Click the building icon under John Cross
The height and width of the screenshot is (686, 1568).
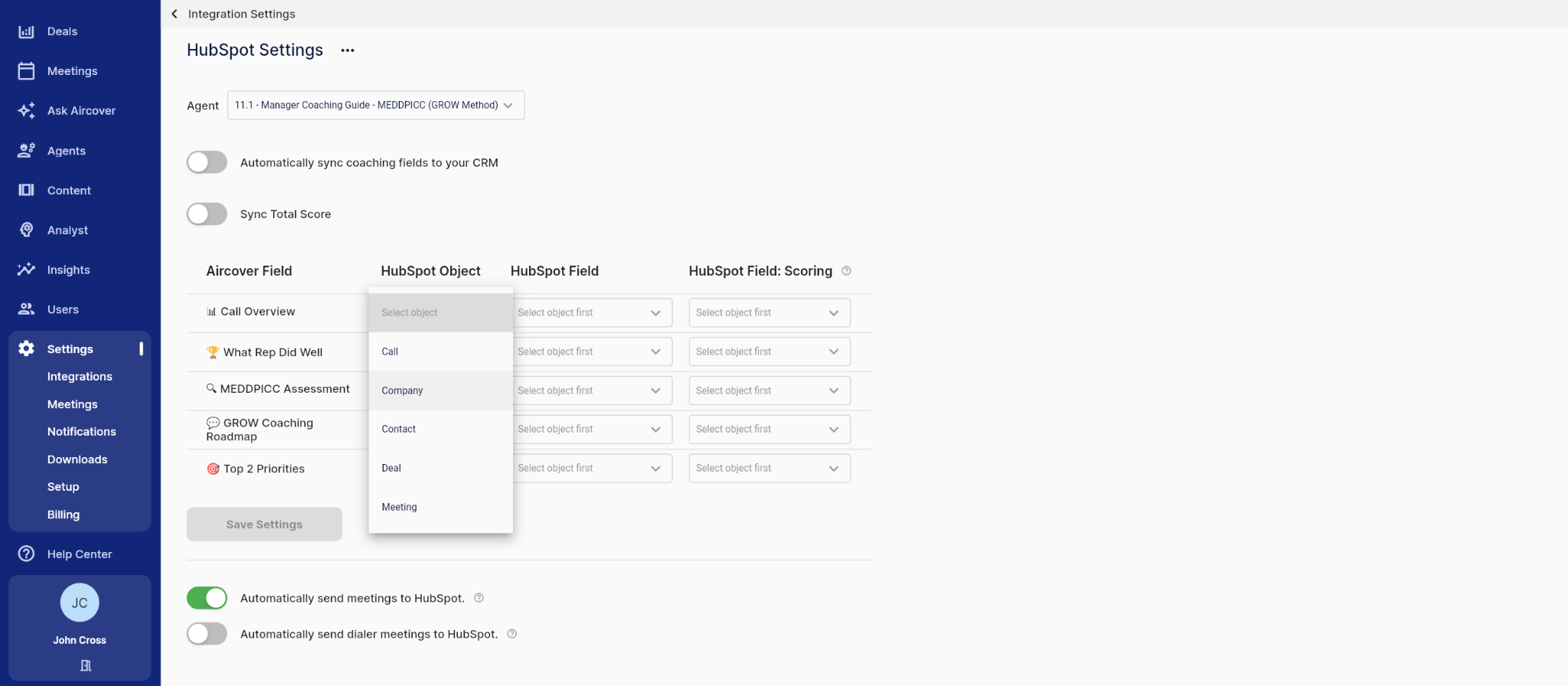(86, 665)
